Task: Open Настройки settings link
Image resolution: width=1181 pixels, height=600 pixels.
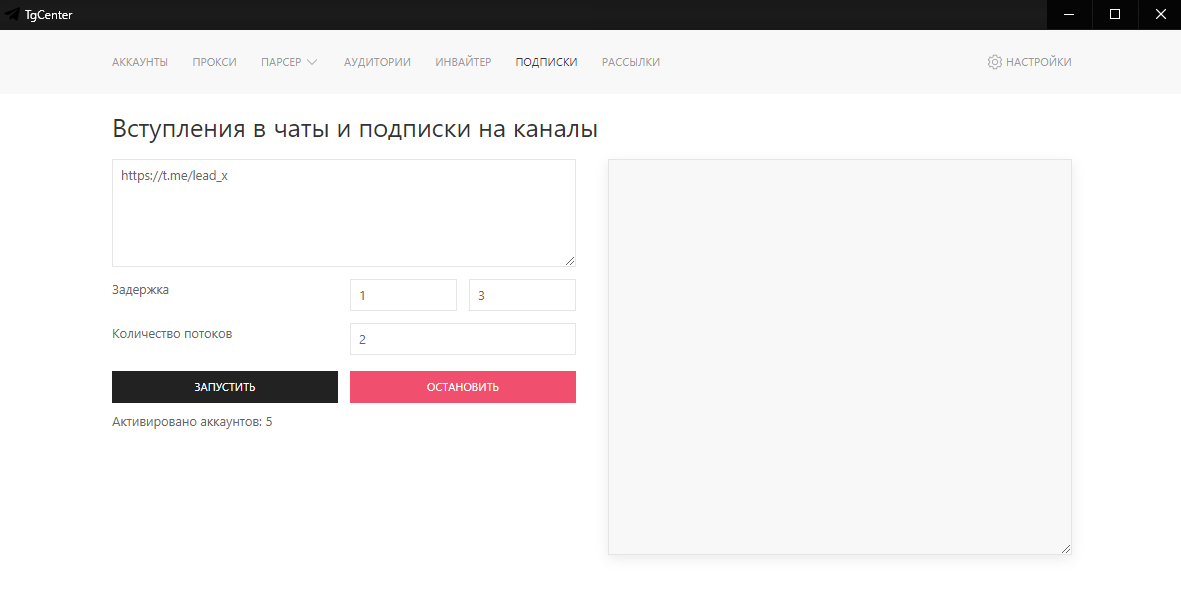Action: coord(1038,62)
